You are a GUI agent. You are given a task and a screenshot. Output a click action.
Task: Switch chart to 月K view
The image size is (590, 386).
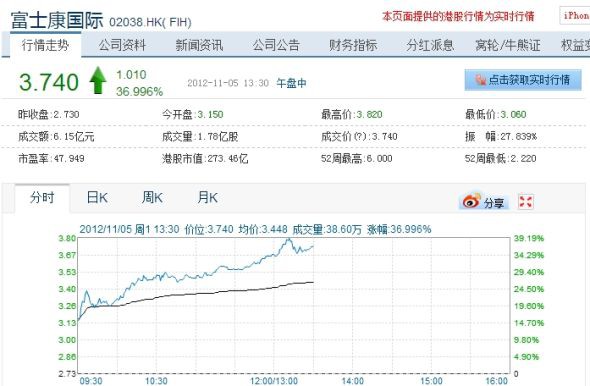click(x=207, y=198)
